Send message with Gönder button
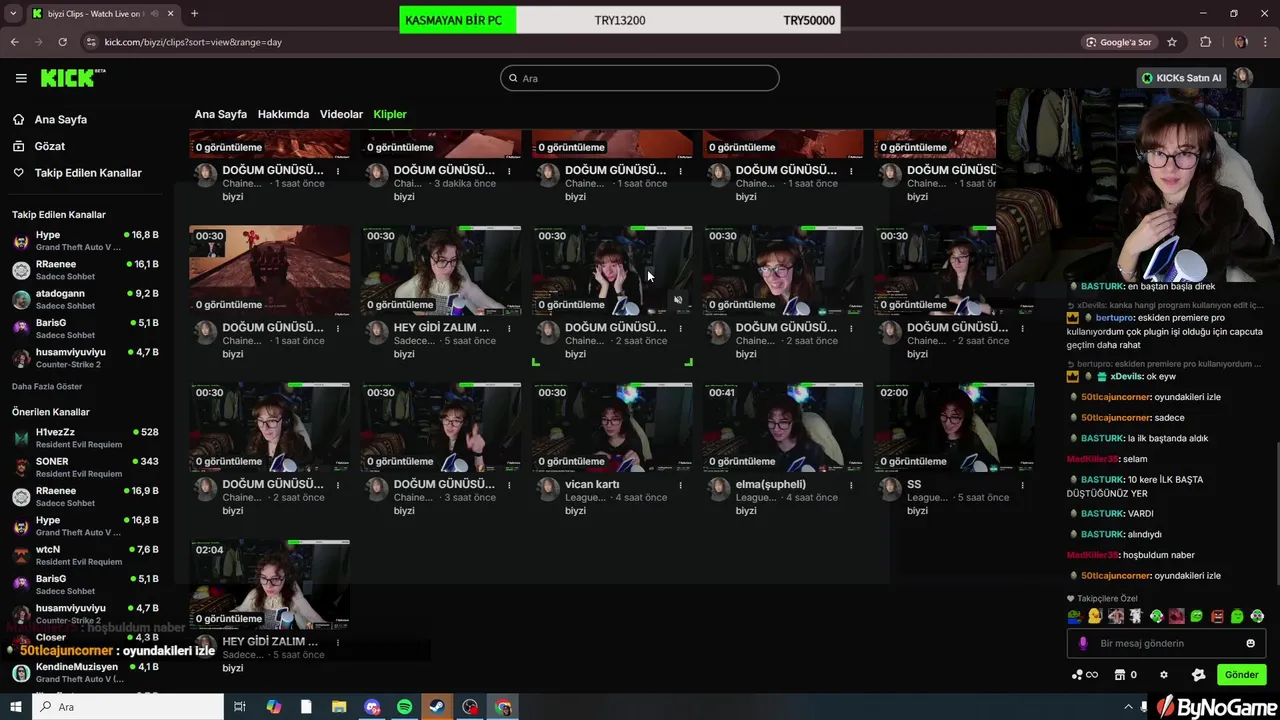This screenshot has height=720, width=1280. 1241,675
